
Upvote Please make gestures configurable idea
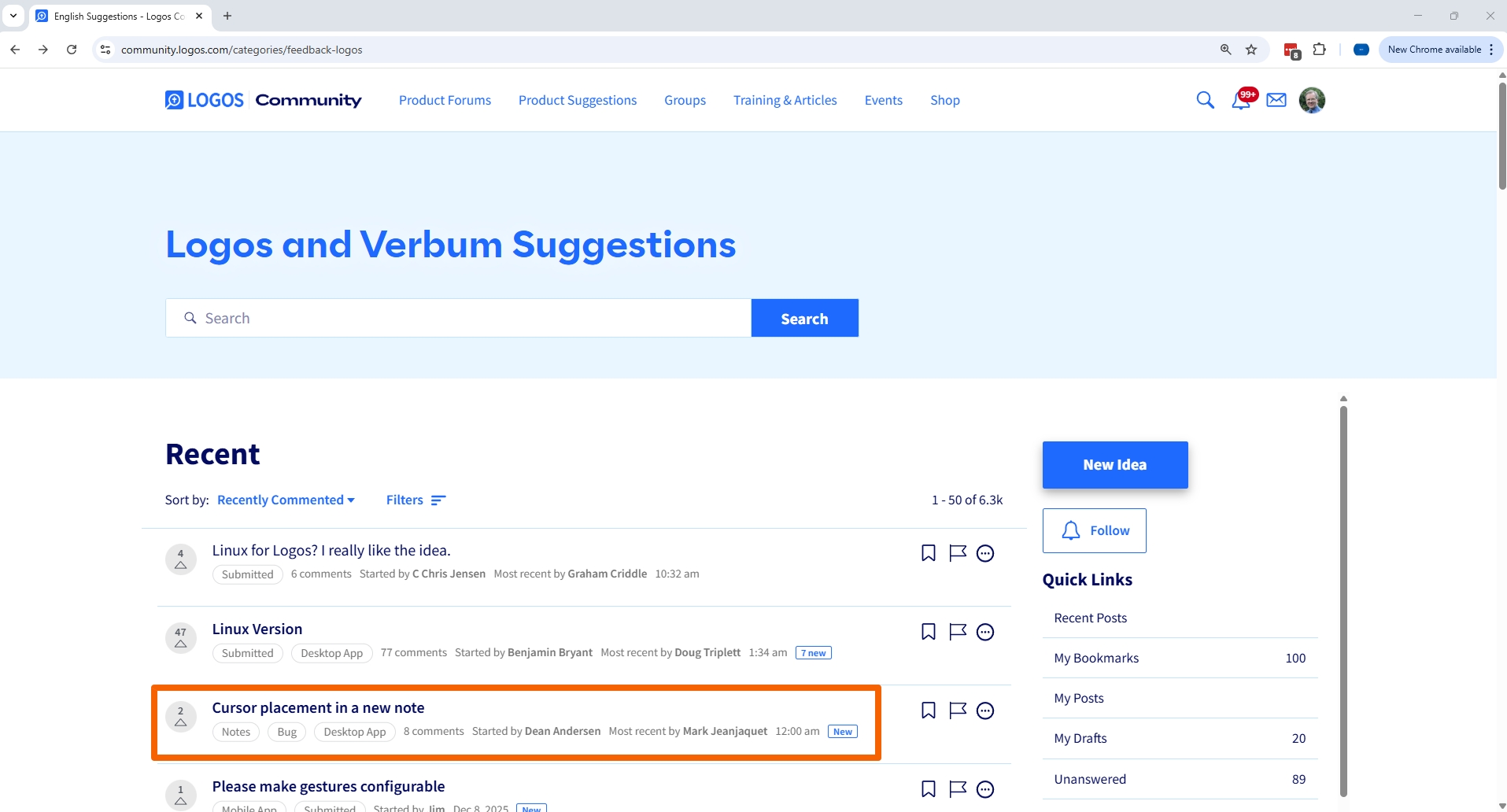(x=181, y=795)
